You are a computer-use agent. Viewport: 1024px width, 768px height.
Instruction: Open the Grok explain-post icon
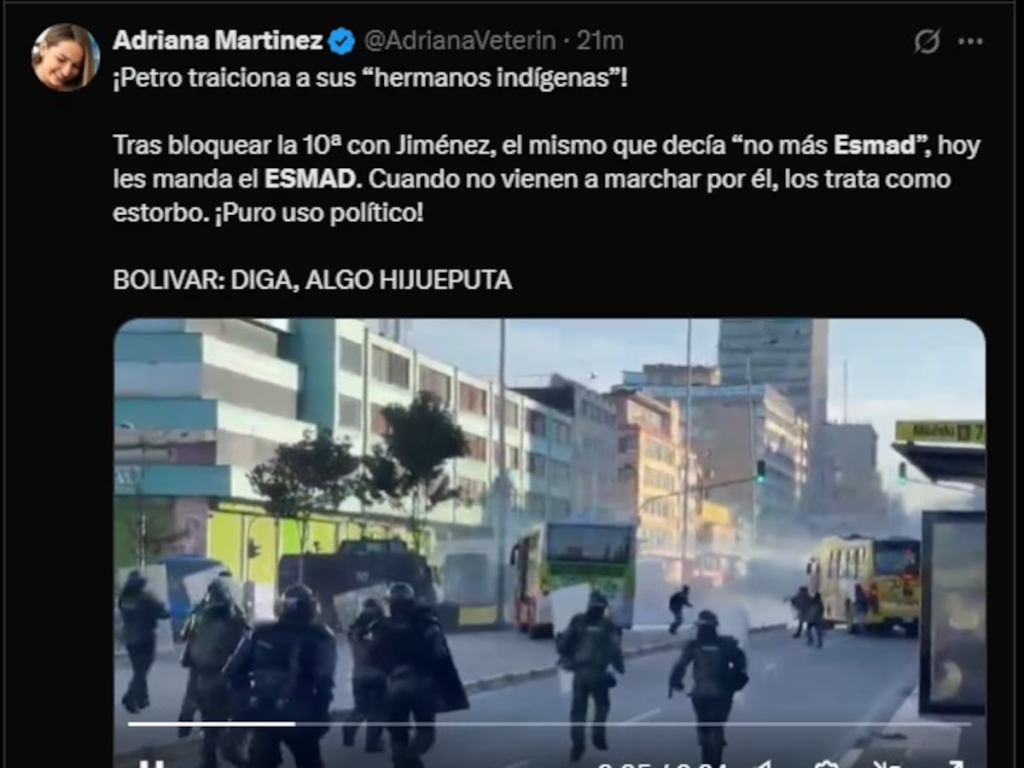(927, 41)
